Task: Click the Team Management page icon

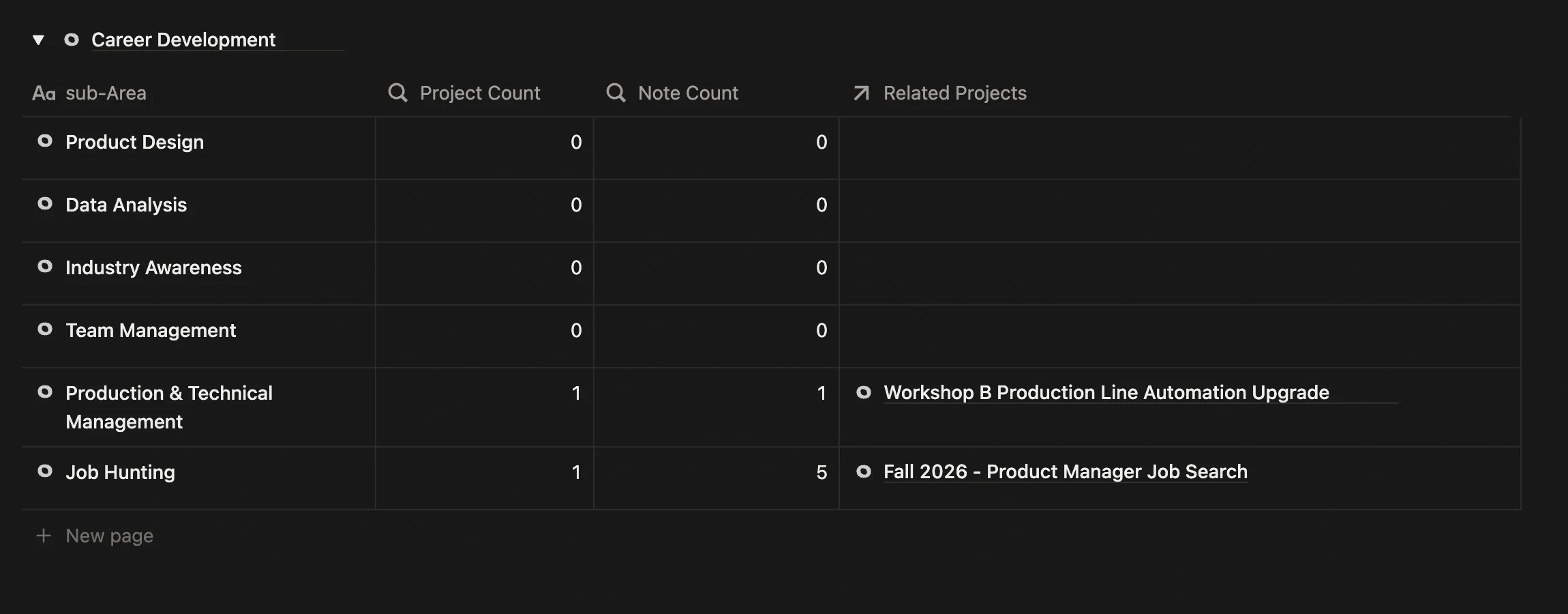Action: [x=45, y=330]
